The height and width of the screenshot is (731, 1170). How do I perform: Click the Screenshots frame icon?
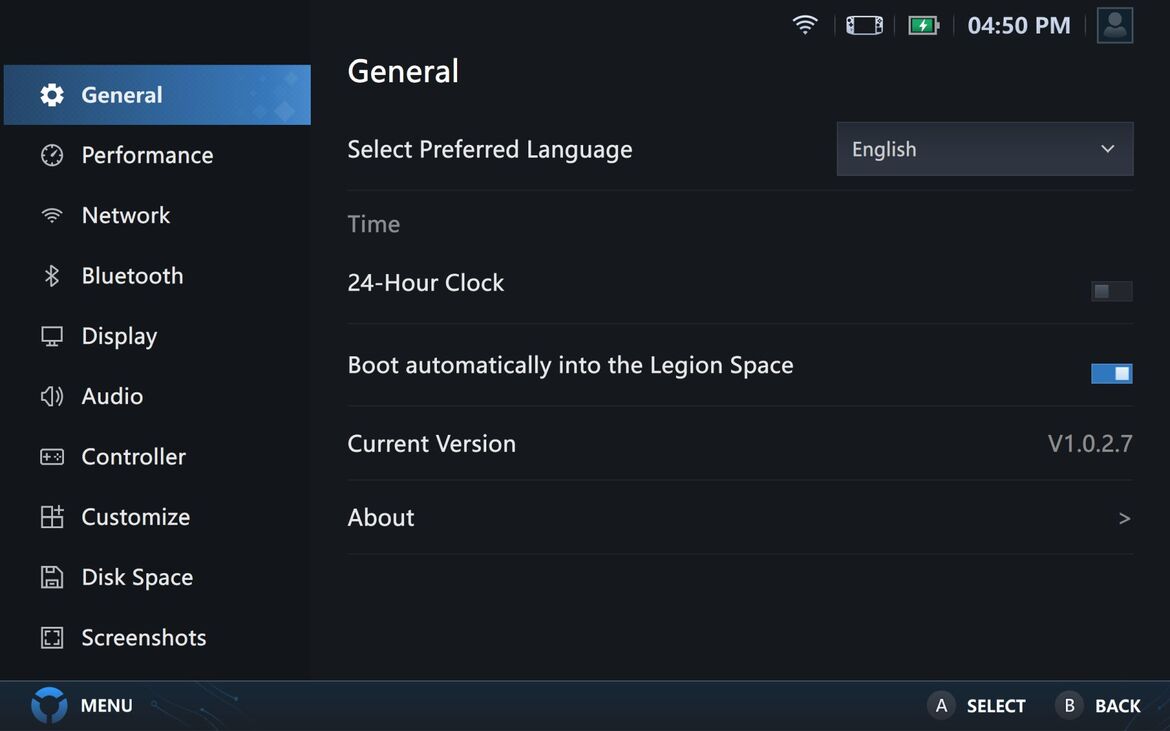point(52,638)
